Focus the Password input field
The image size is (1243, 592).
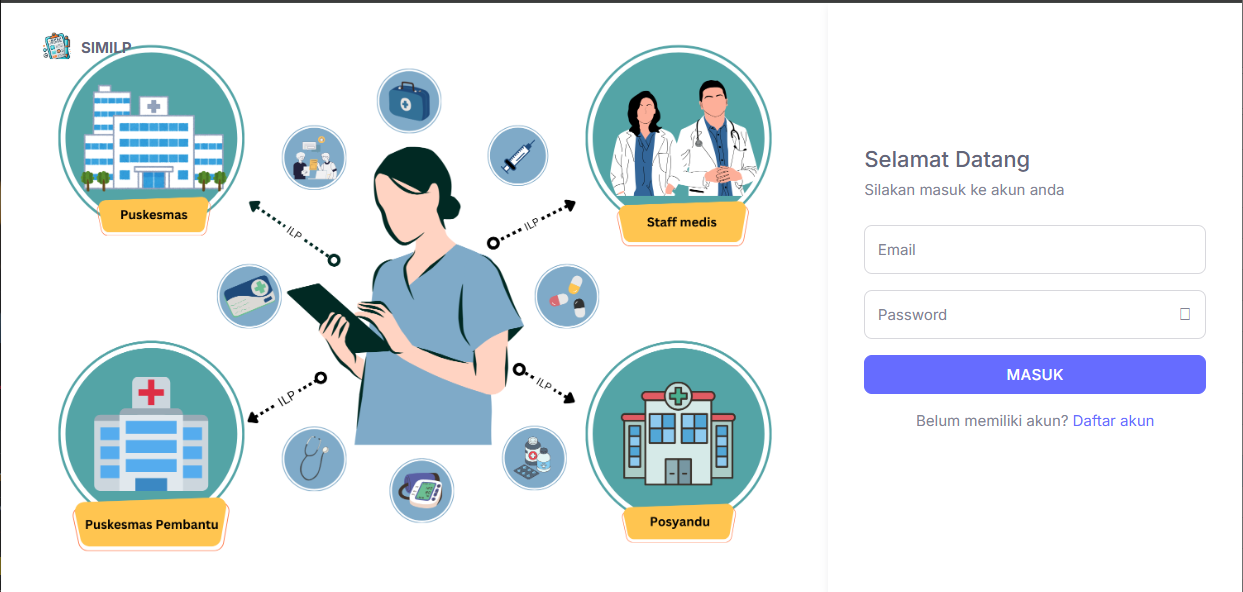1035,315
